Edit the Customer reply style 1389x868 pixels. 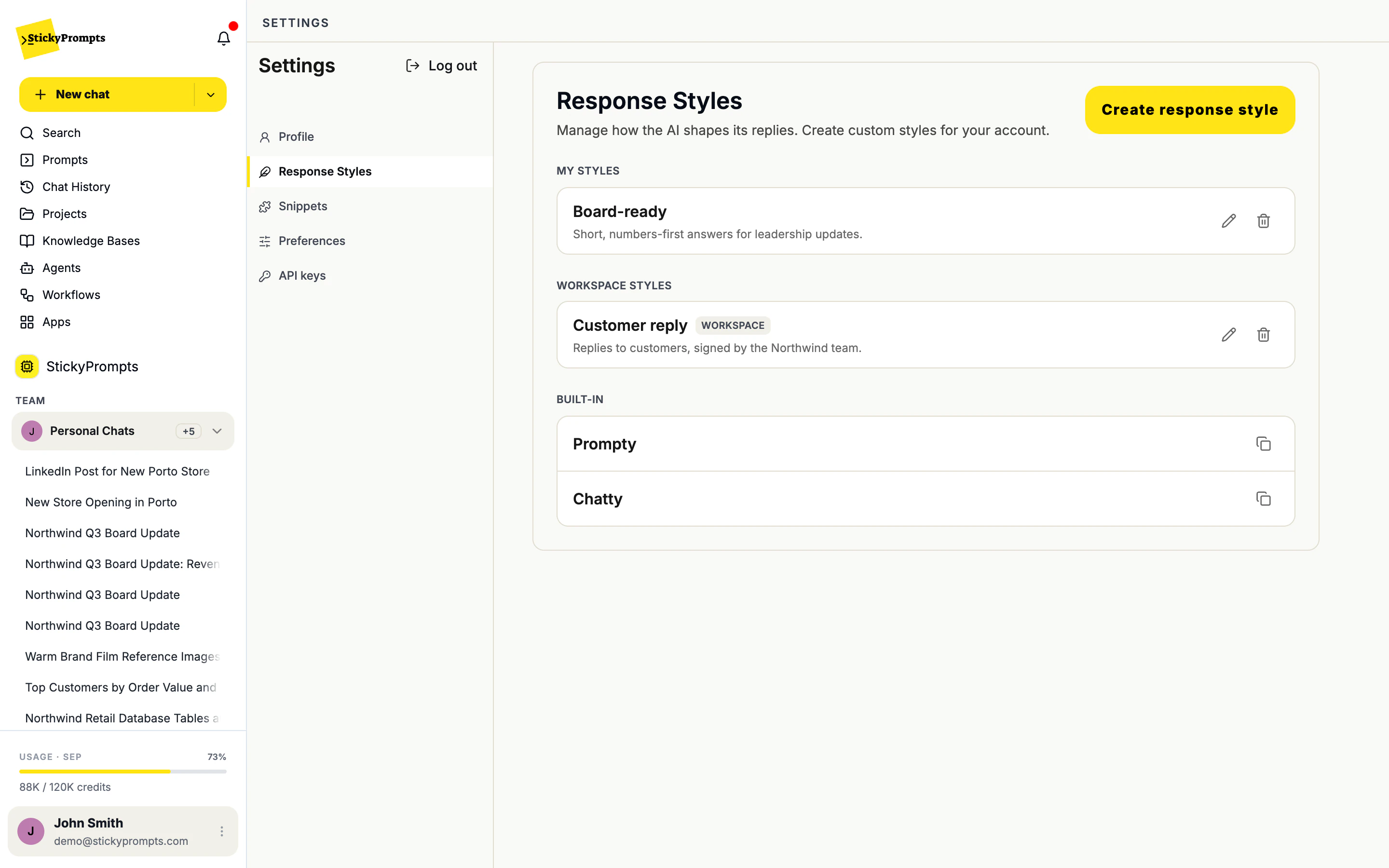[1228, 335]
